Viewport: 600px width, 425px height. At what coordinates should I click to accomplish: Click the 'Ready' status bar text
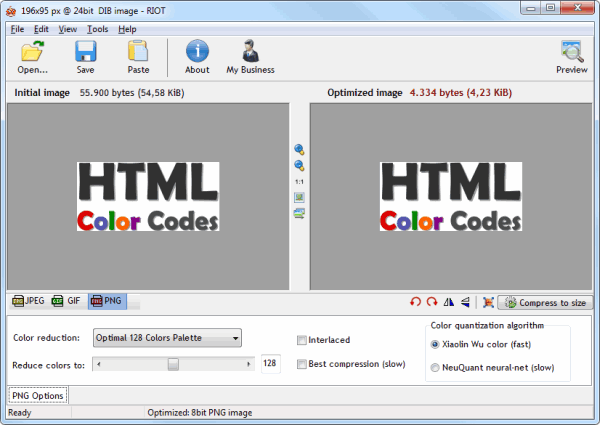pos(20,413)
